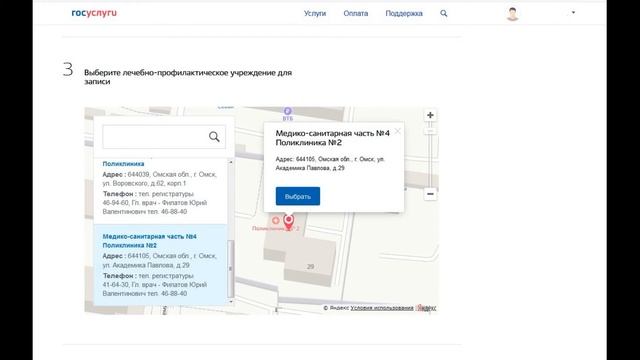Click address text ул. Воровского, д.62

tap(137, 183)
